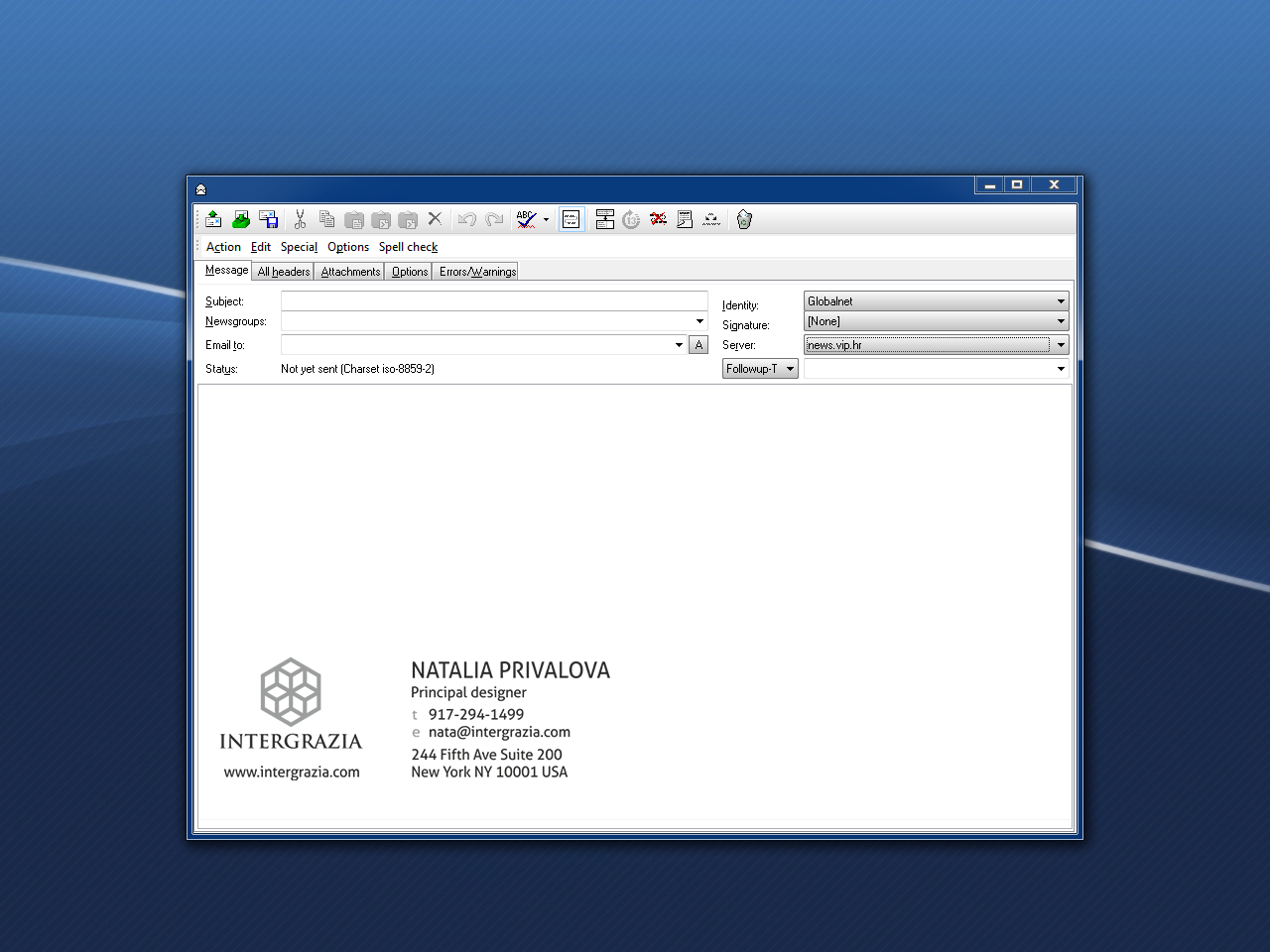Expand the Email to dropdown arrow
Viewport: 1270px width, 952px height.
[x=679, y=345]
